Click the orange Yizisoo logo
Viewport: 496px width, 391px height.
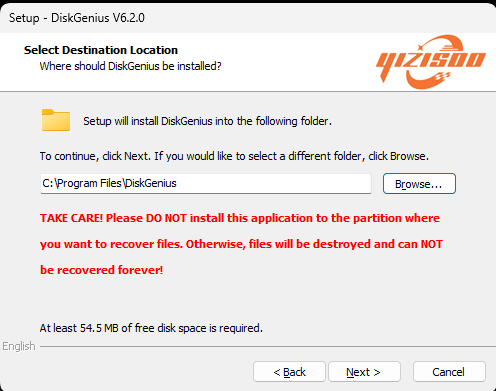click(431, 62)
